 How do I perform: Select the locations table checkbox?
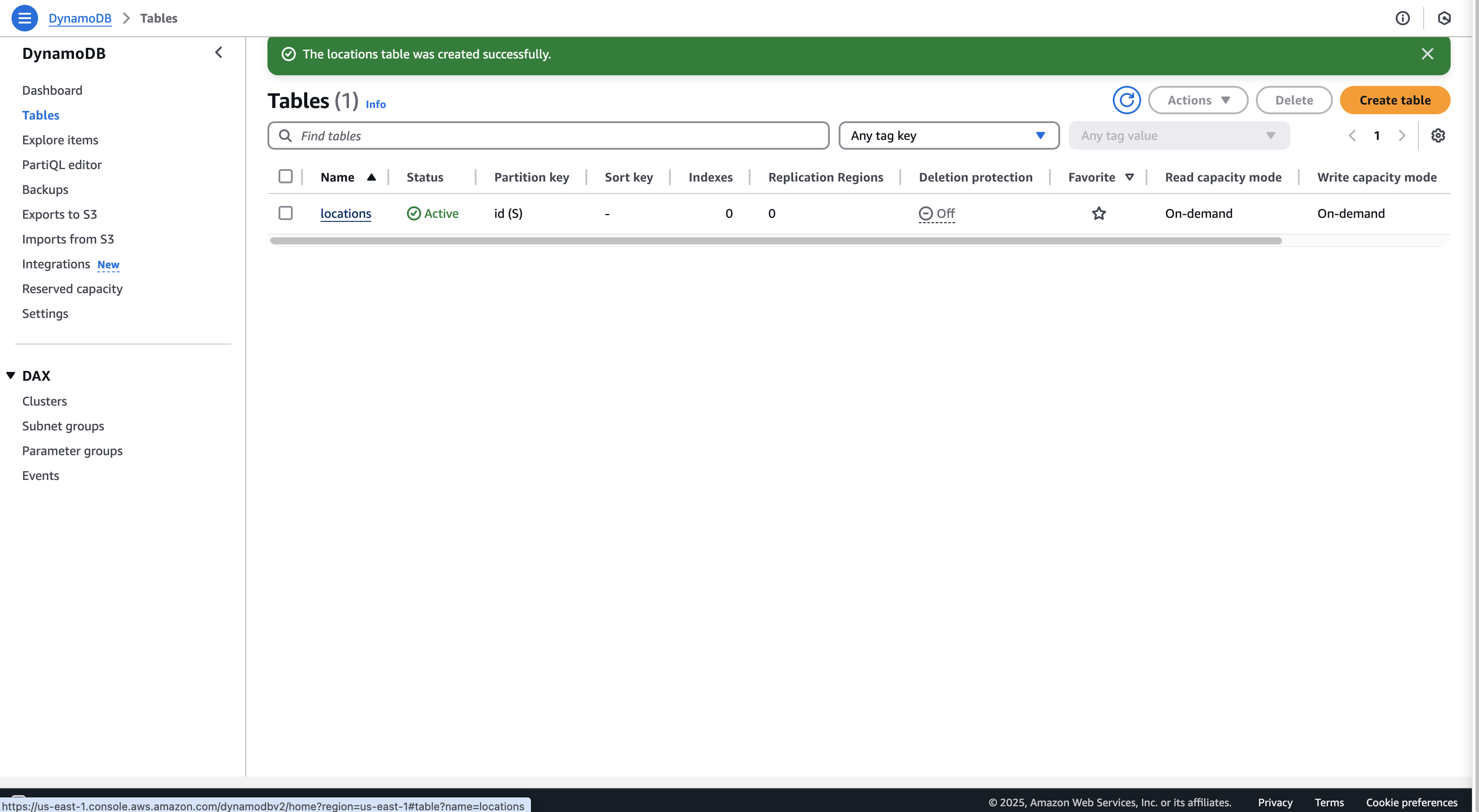[285, 213]
